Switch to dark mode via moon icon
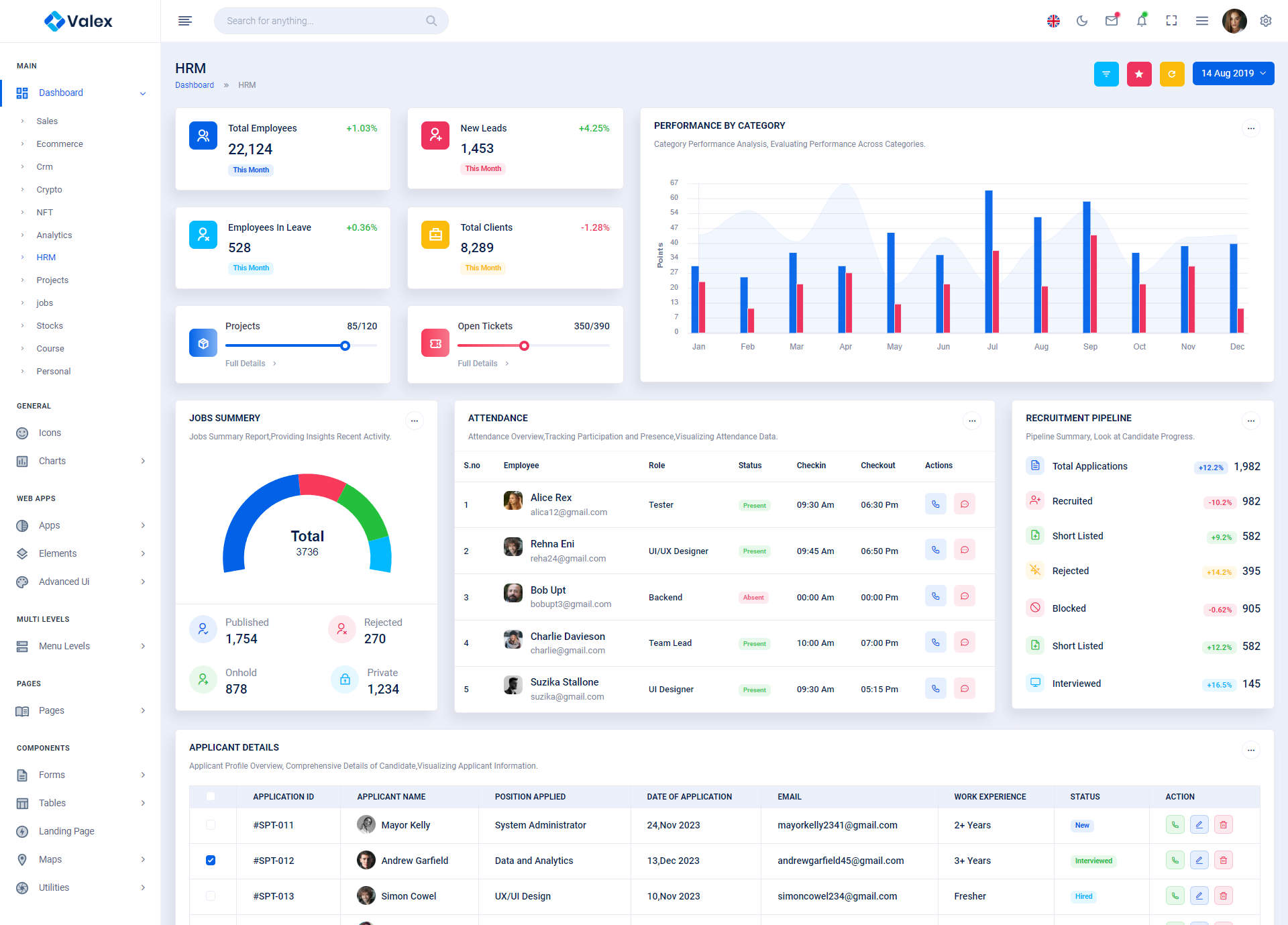1288x925 pixels. [1081, 21]
